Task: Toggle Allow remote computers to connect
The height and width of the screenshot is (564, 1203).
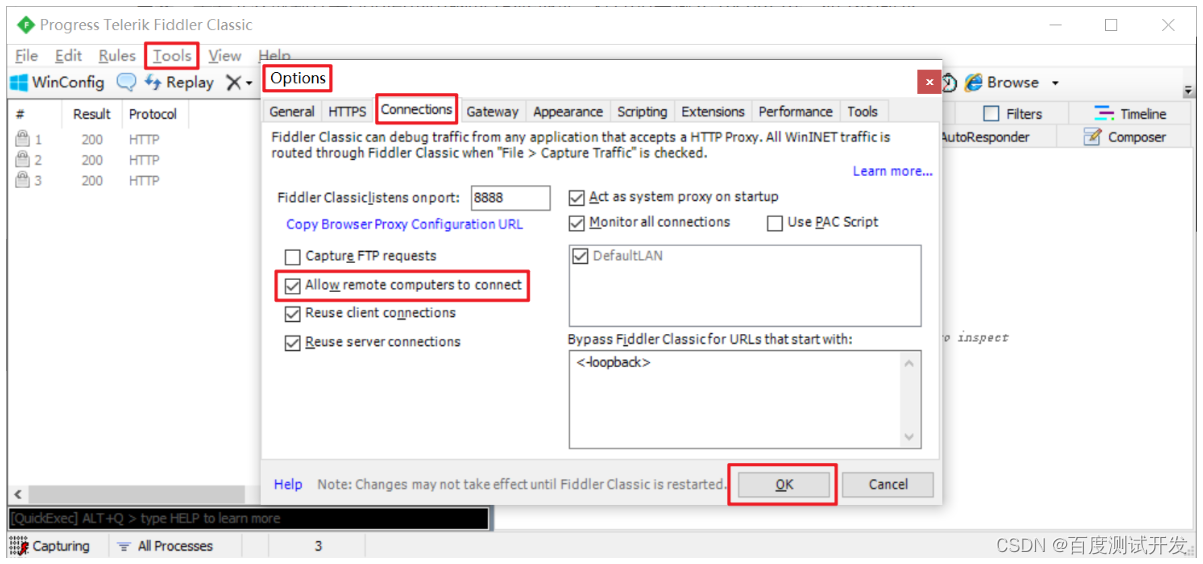Action: click(x=293, y=285)
